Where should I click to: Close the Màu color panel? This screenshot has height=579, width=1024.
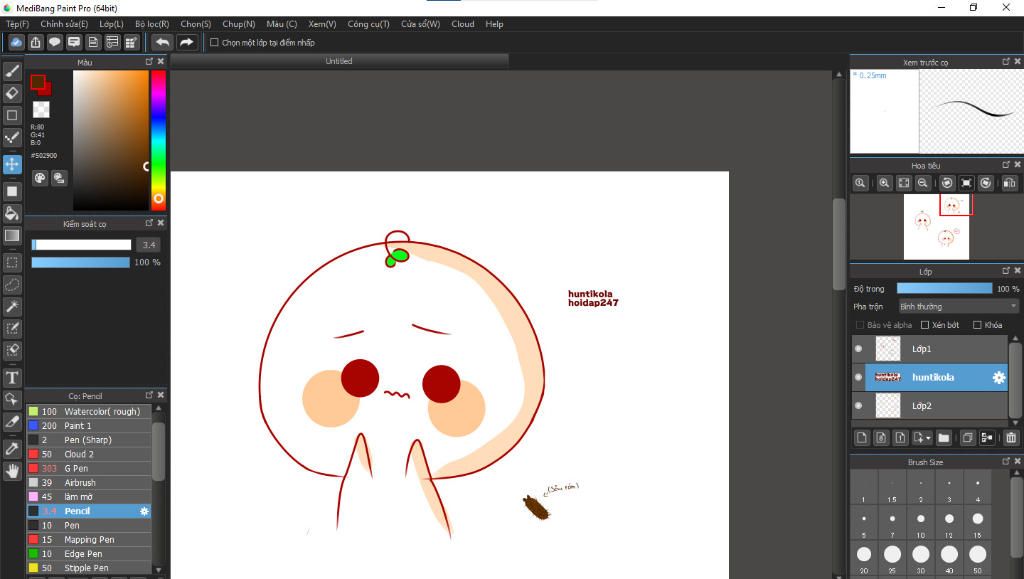(x=161, y=61)
